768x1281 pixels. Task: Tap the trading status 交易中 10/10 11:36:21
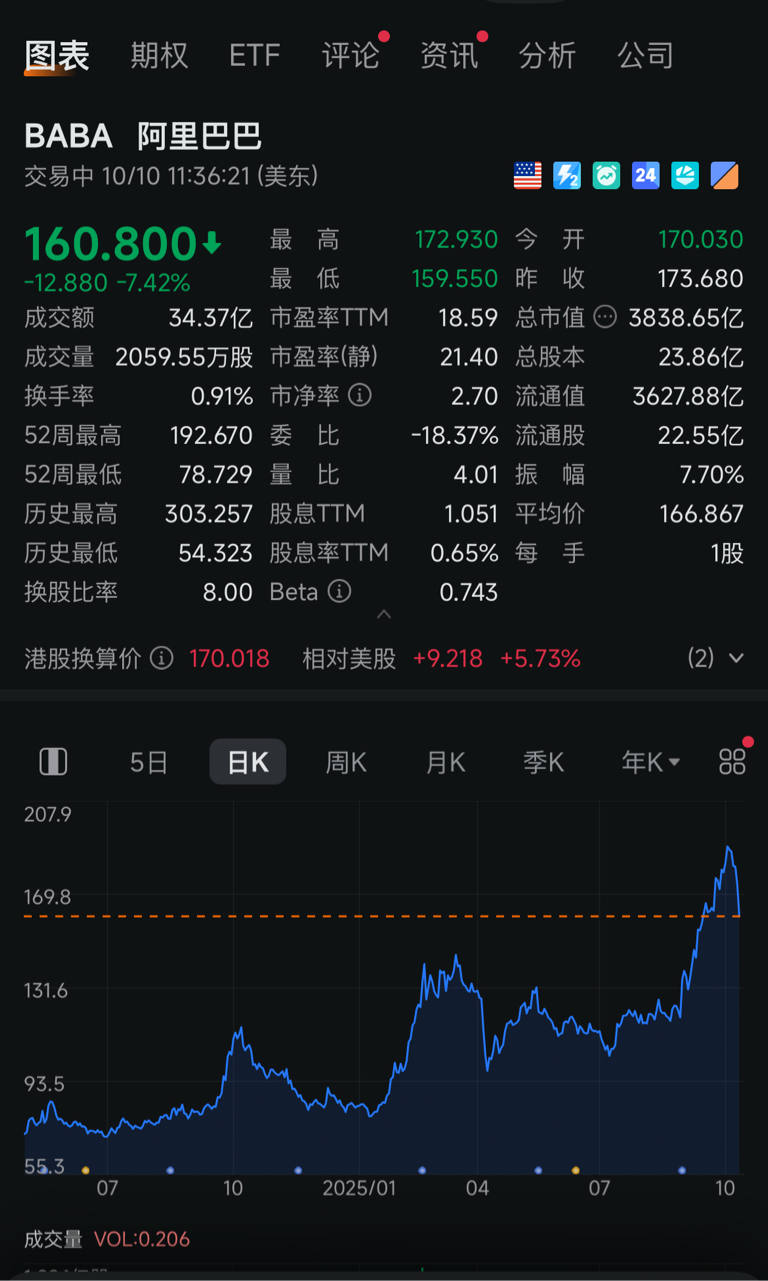(171, 176)
